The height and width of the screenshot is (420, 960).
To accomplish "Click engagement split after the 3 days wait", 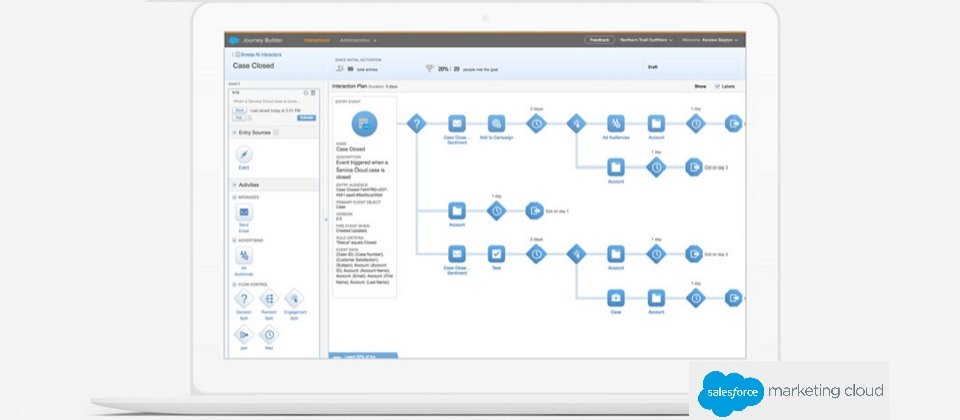I will (x=576, y=253).
